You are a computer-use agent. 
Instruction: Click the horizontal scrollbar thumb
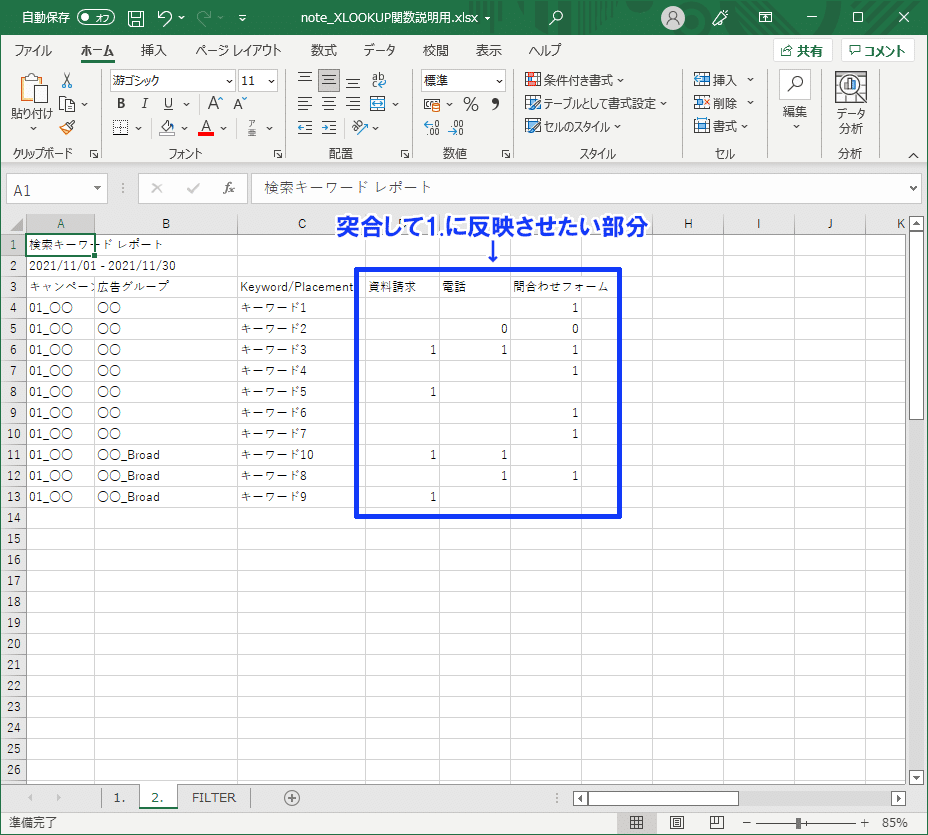663,798
